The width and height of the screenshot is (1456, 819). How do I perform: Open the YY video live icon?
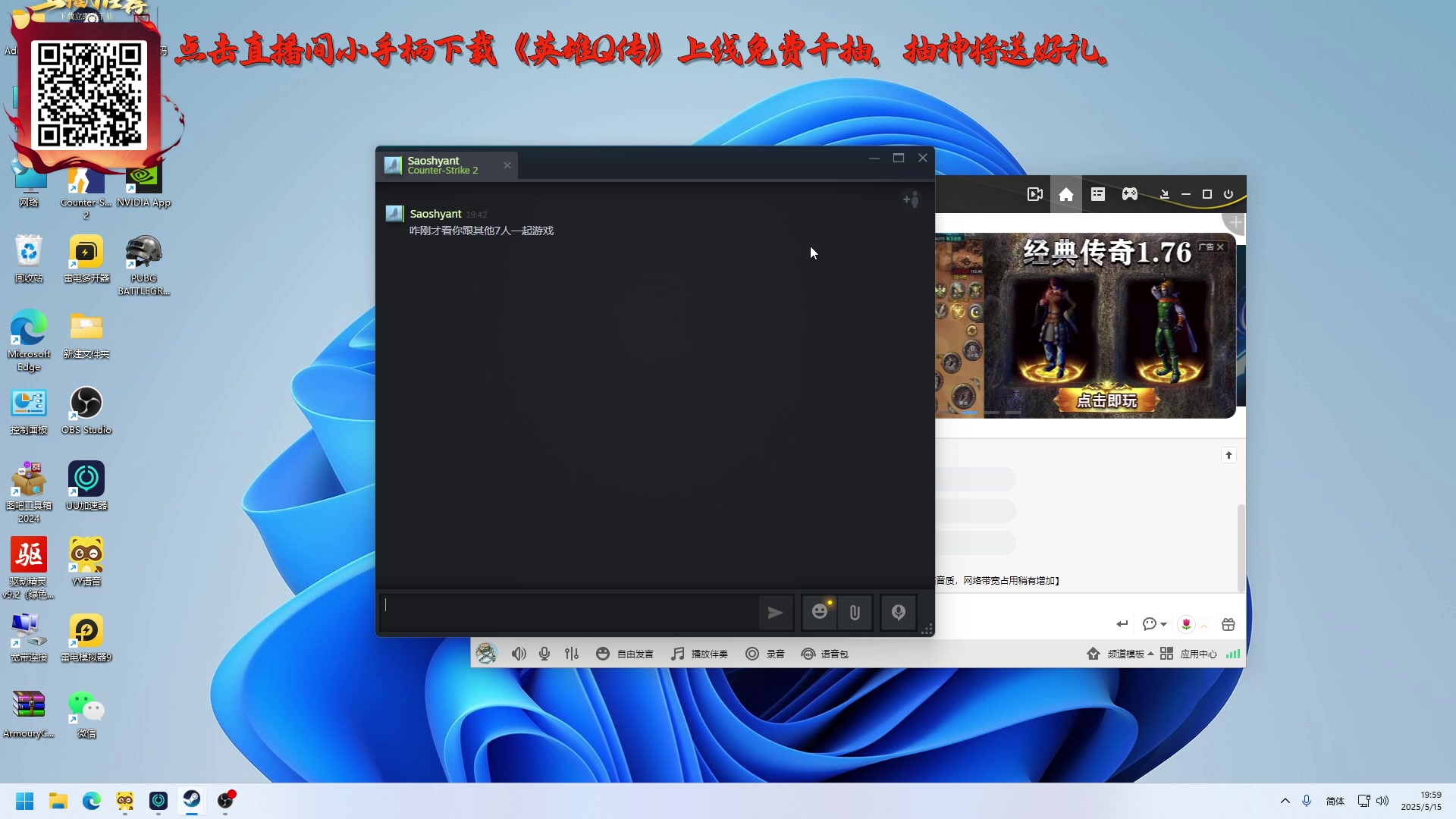[1035, 194]
